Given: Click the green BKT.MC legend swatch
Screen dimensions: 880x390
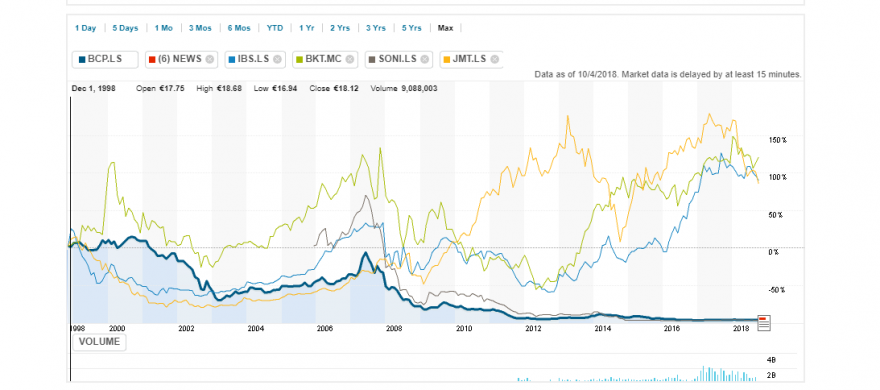Looking at the screenshot, I should pyautogui.click(x=300, y=59).
